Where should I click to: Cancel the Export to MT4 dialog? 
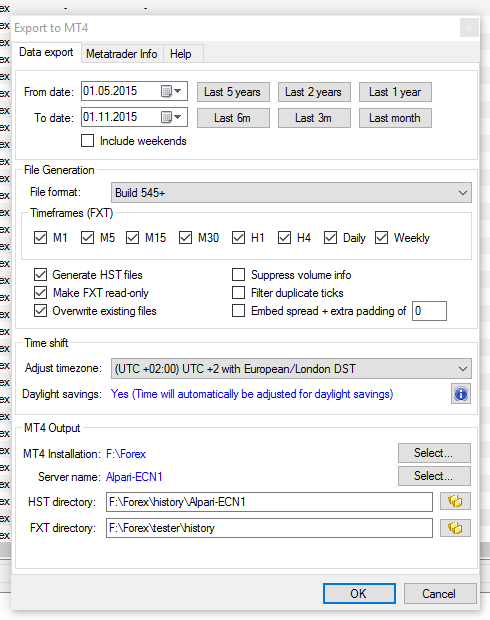[440, 593]
